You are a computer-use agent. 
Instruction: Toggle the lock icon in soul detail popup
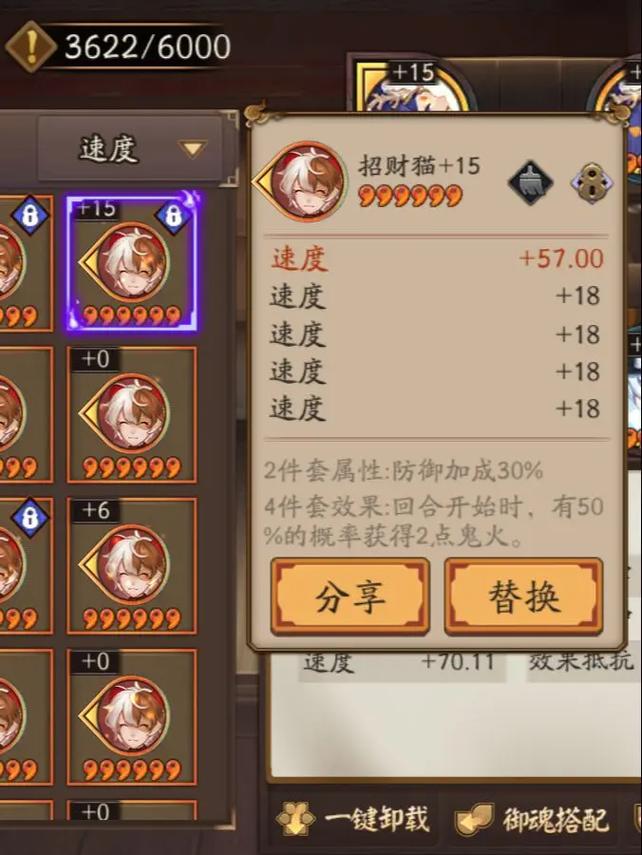click(592, 183)
